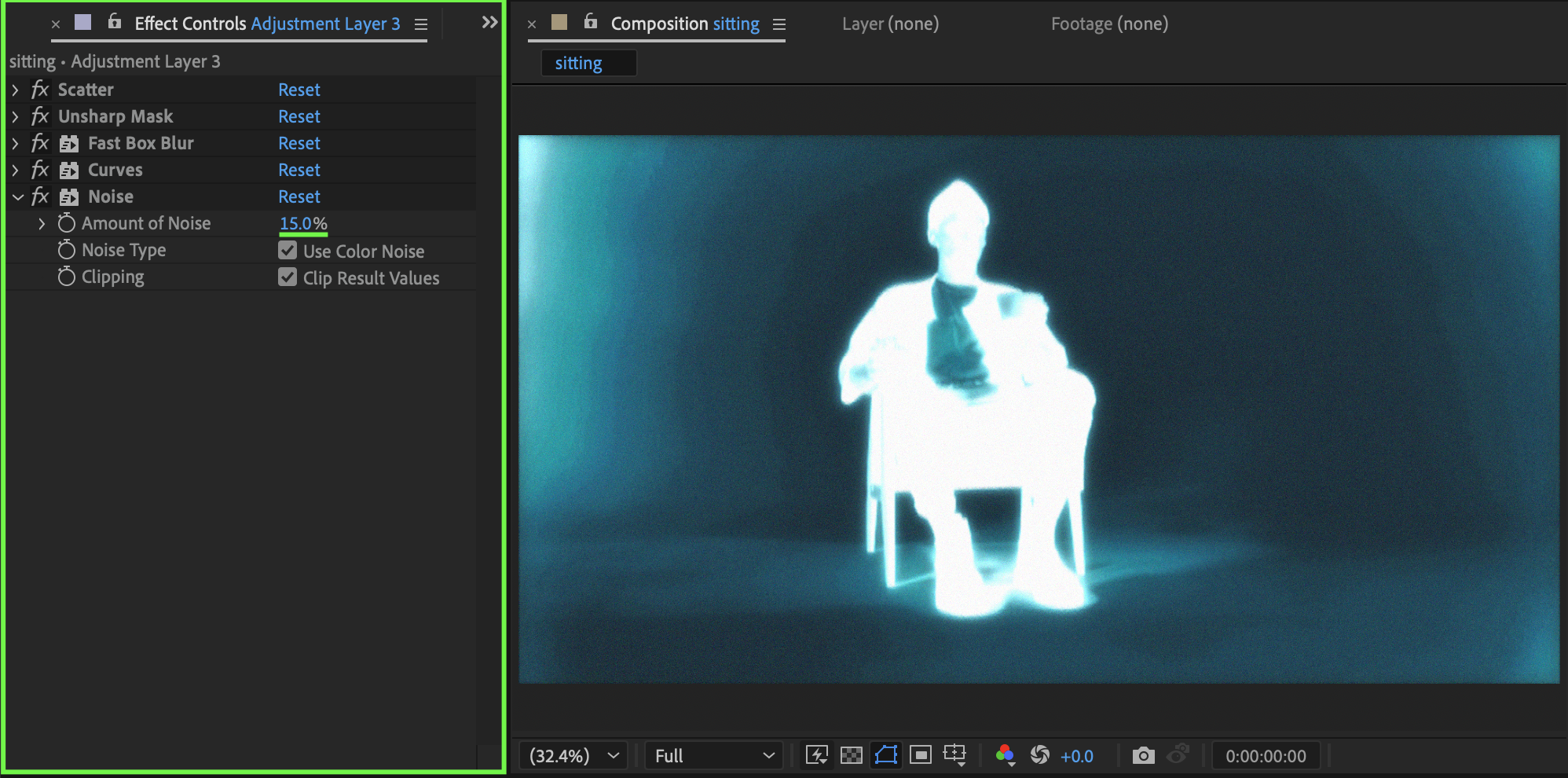Close the Effect Controls panel tab
The width and height of the screenshot is (1568, 778).
pyautogui.click(x=56, y=24)
